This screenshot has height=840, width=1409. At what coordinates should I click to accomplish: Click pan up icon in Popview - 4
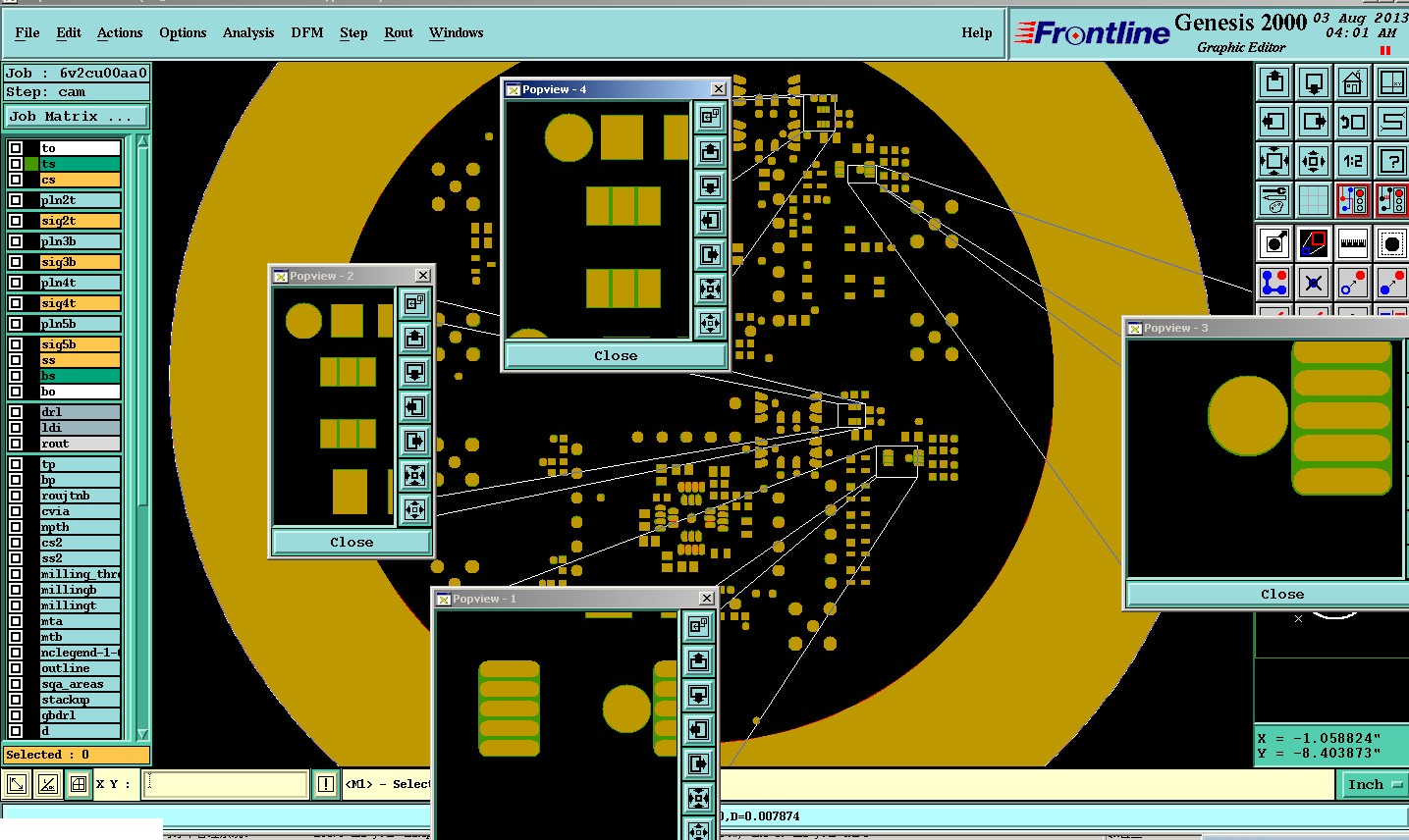(x=710, y=152)
